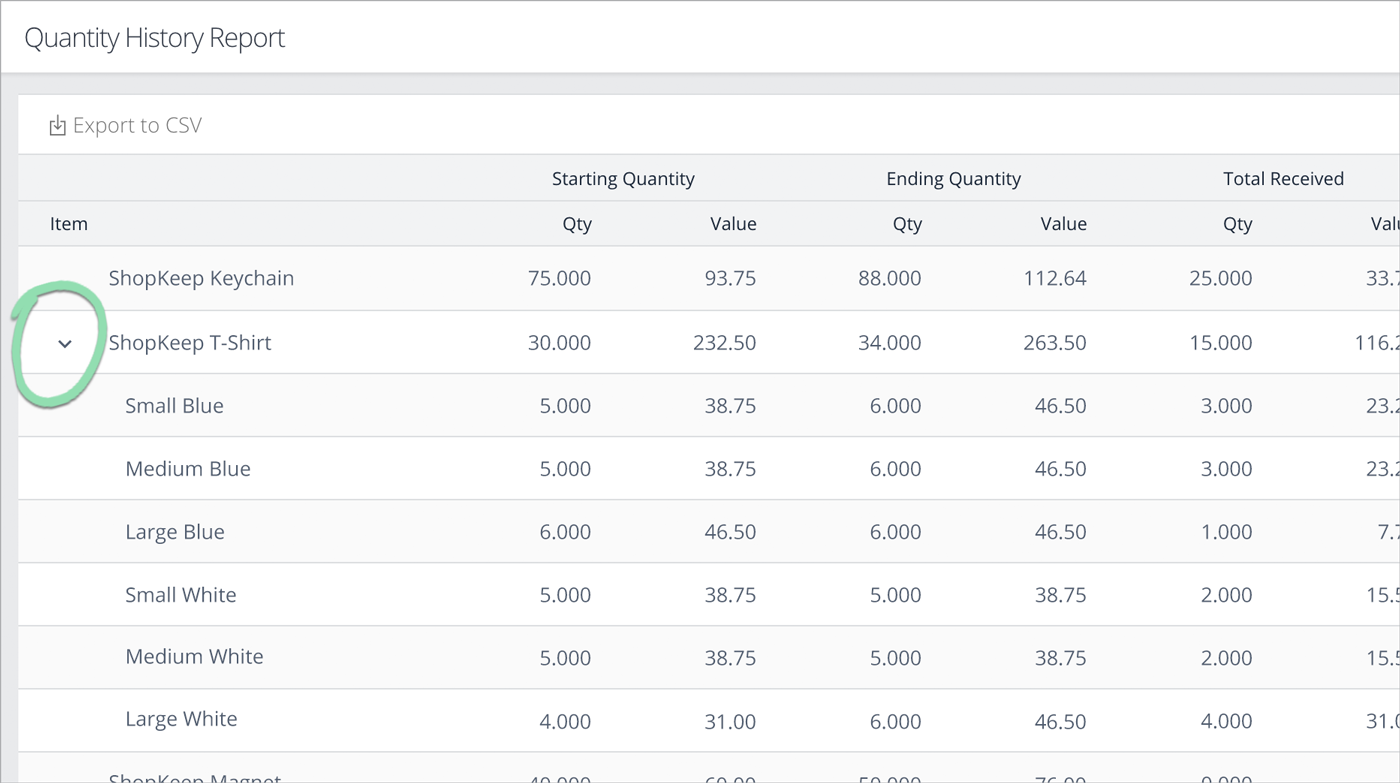Click the Qty header under Ending Quantity
Image resolution: width=1400 pixels, height=783 pixels.
pos(907,224)
